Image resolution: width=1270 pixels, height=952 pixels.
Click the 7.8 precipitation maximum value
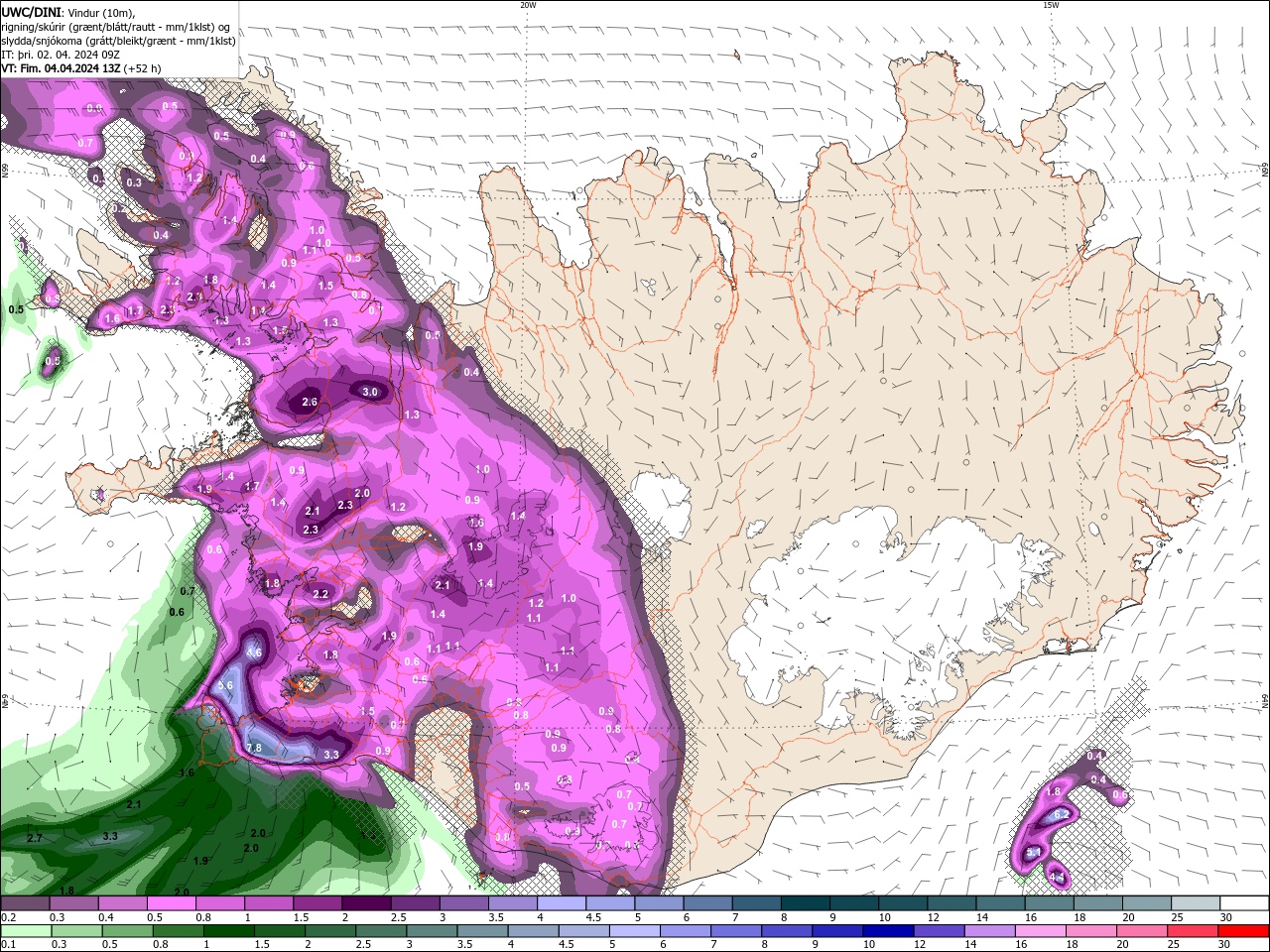(253, 748)
